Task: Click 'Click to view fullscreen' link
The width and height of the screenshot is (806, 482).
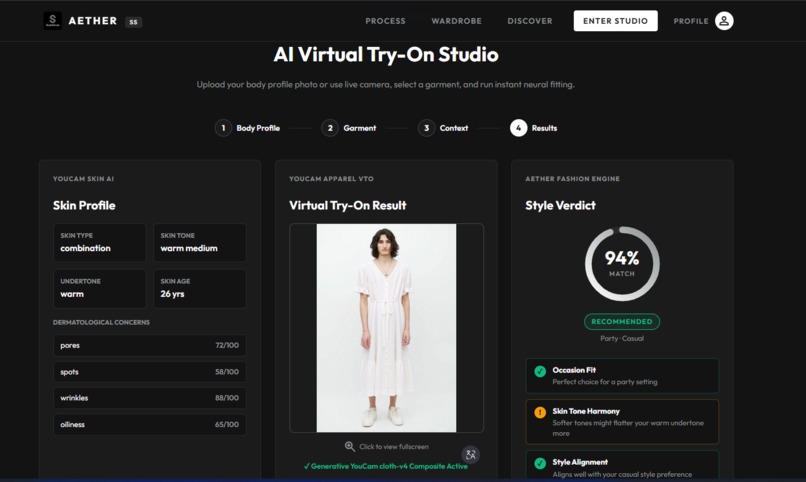Action: coord(394,447)
